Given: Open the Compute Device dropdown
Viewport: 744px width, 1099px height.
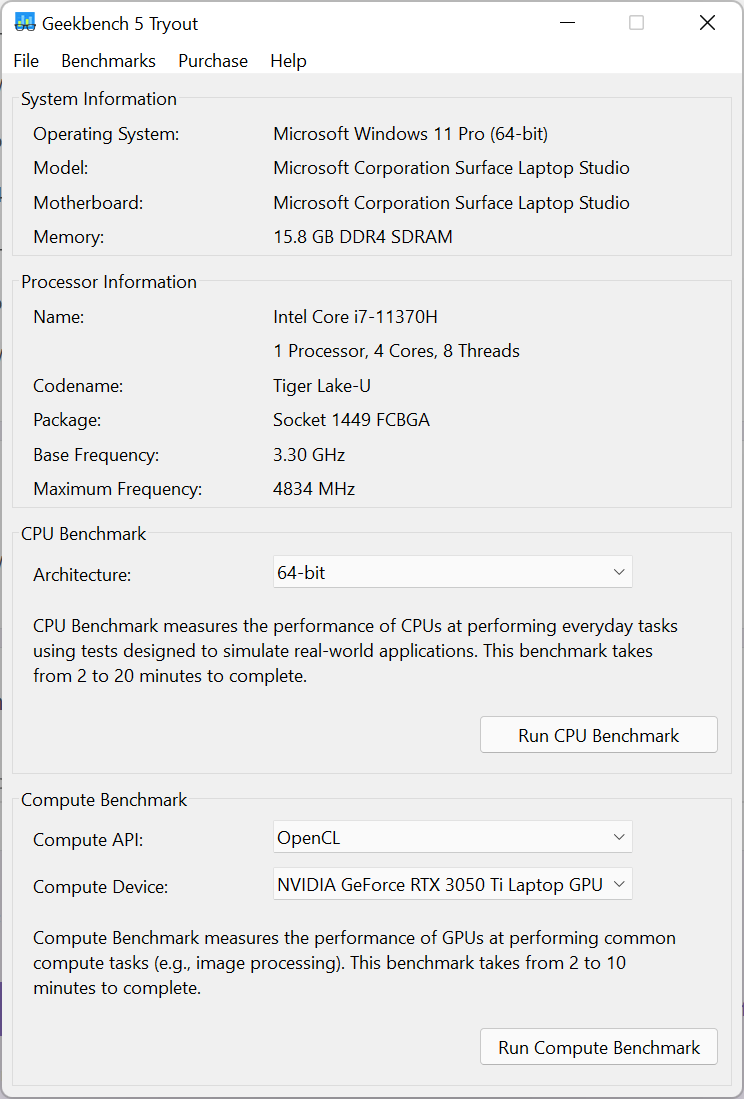Looking at the screenshot, I should 452,884.
